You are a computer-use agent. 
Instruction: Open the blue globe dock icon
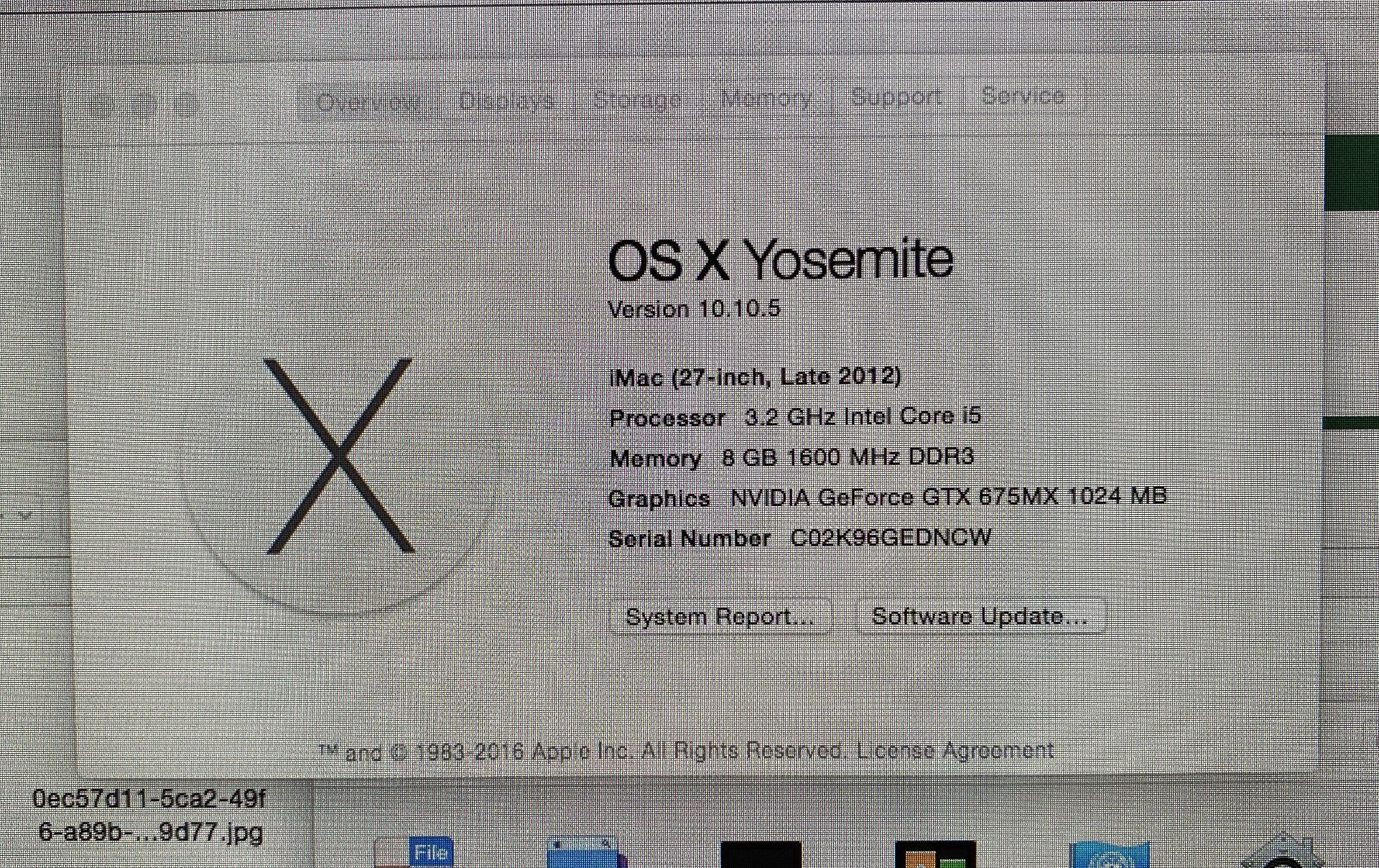pos(1110,854)
